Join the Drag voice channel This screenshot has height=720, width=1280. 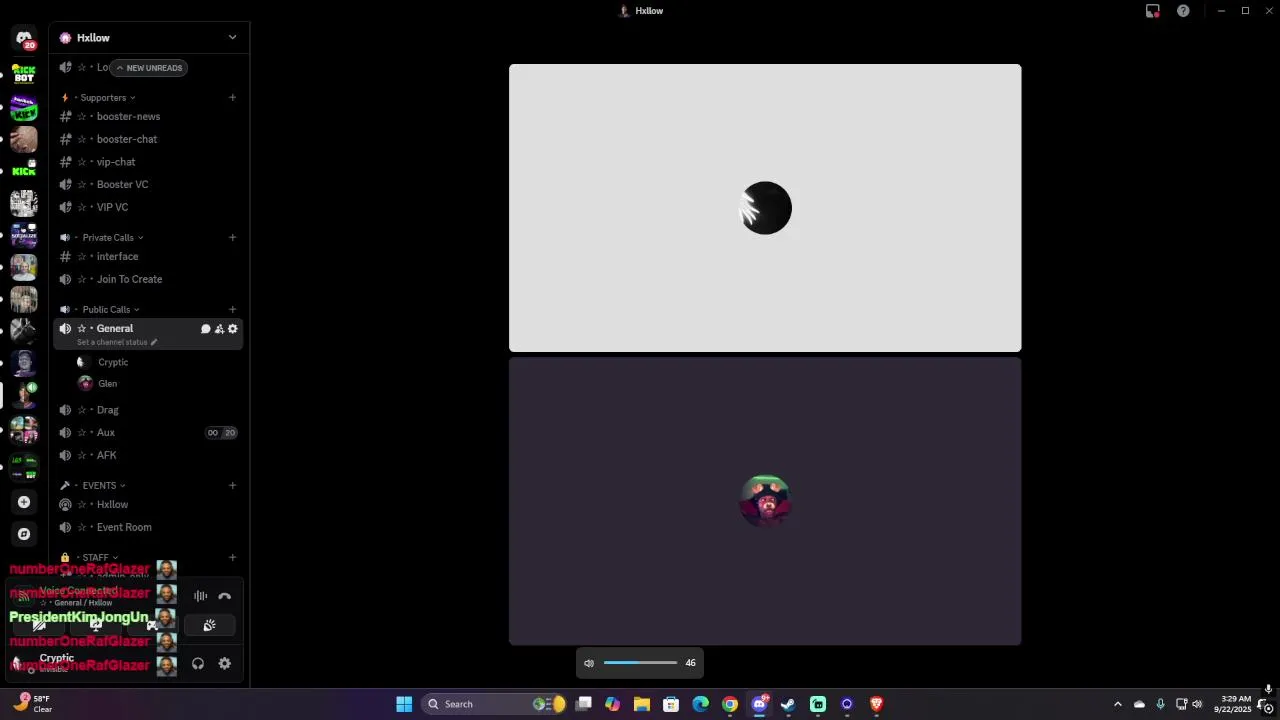pyautogui.click(x=148, y=410)
